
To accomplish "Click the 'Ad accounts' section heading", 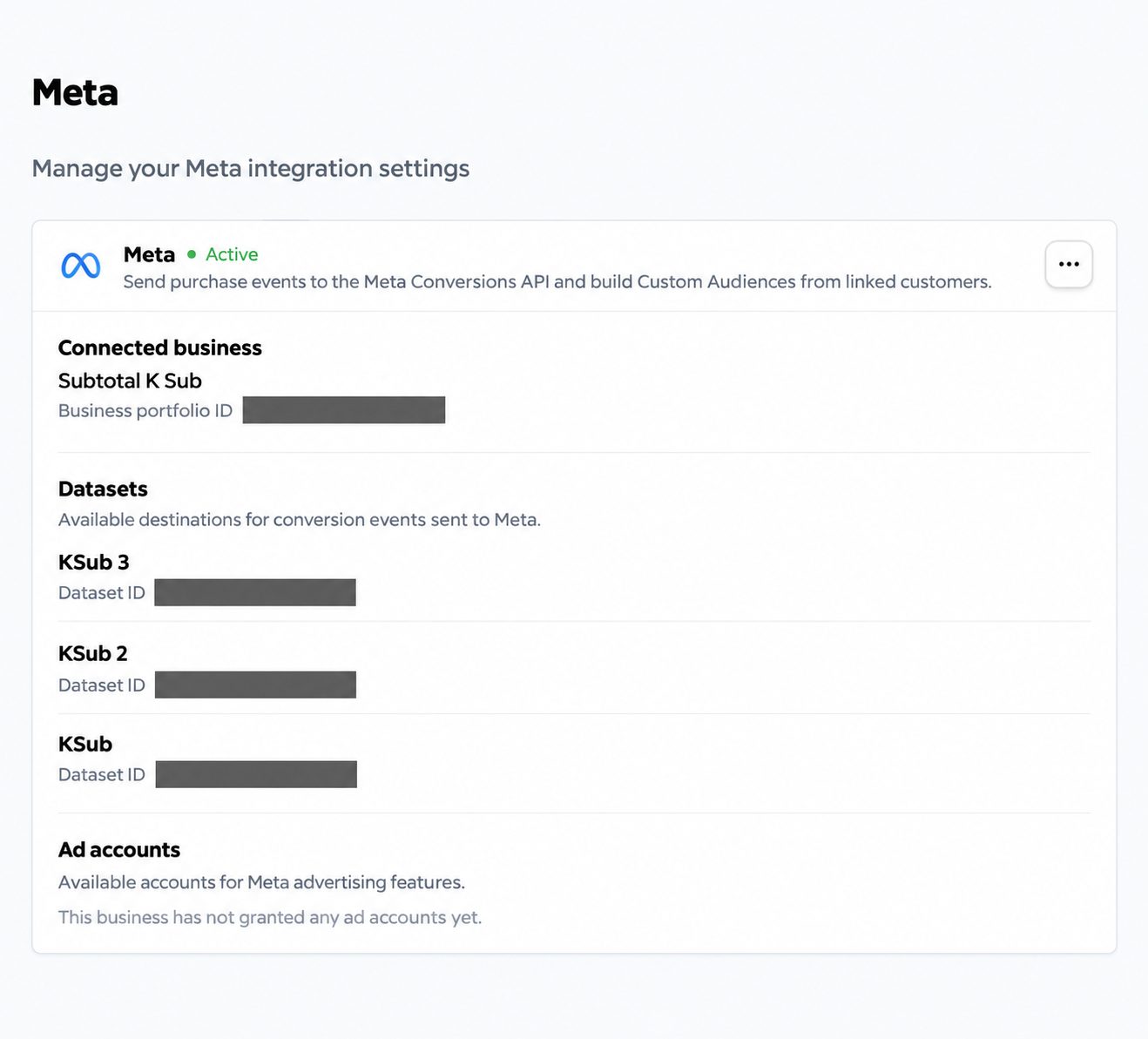I will 119,850.
